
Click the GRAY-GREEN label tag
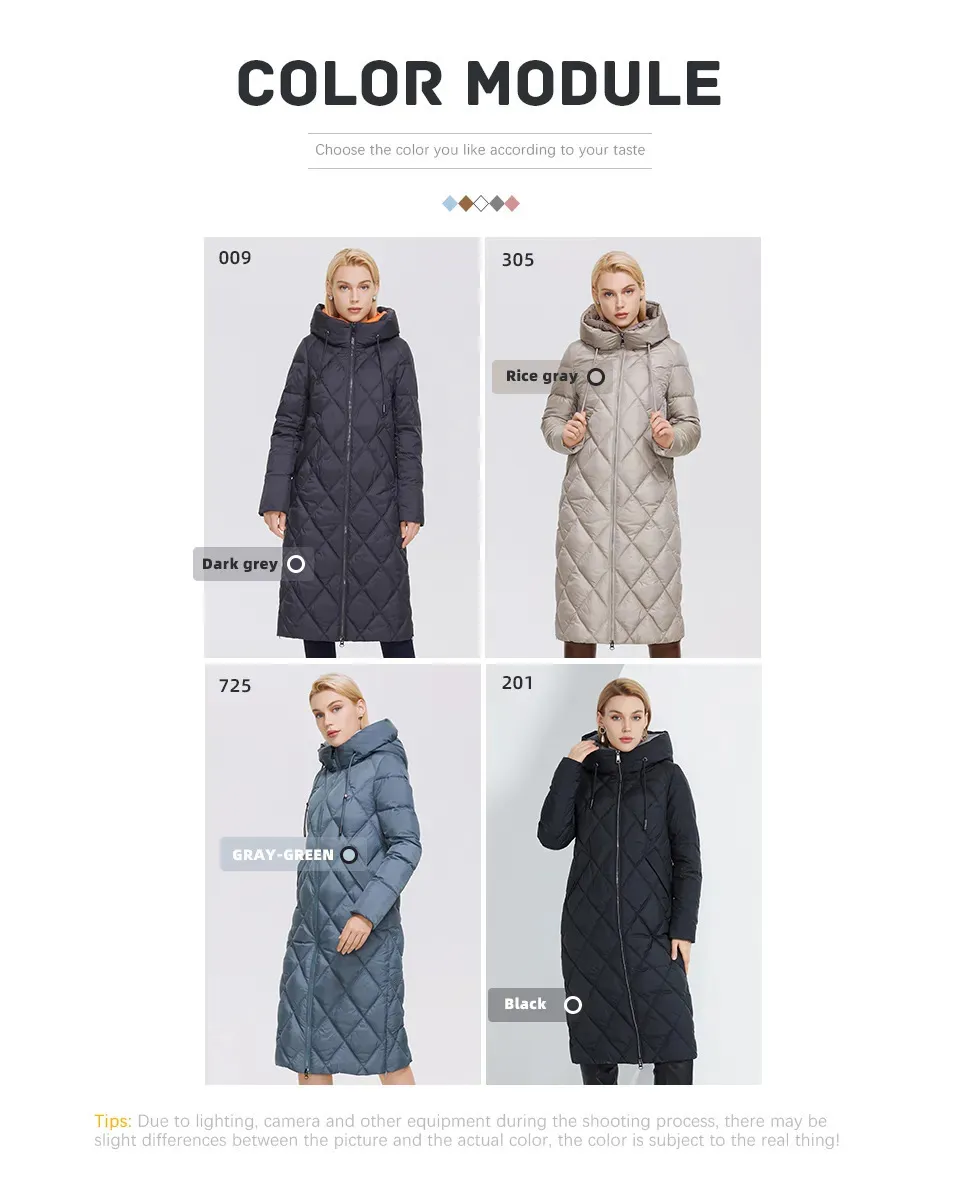[293, 855]
